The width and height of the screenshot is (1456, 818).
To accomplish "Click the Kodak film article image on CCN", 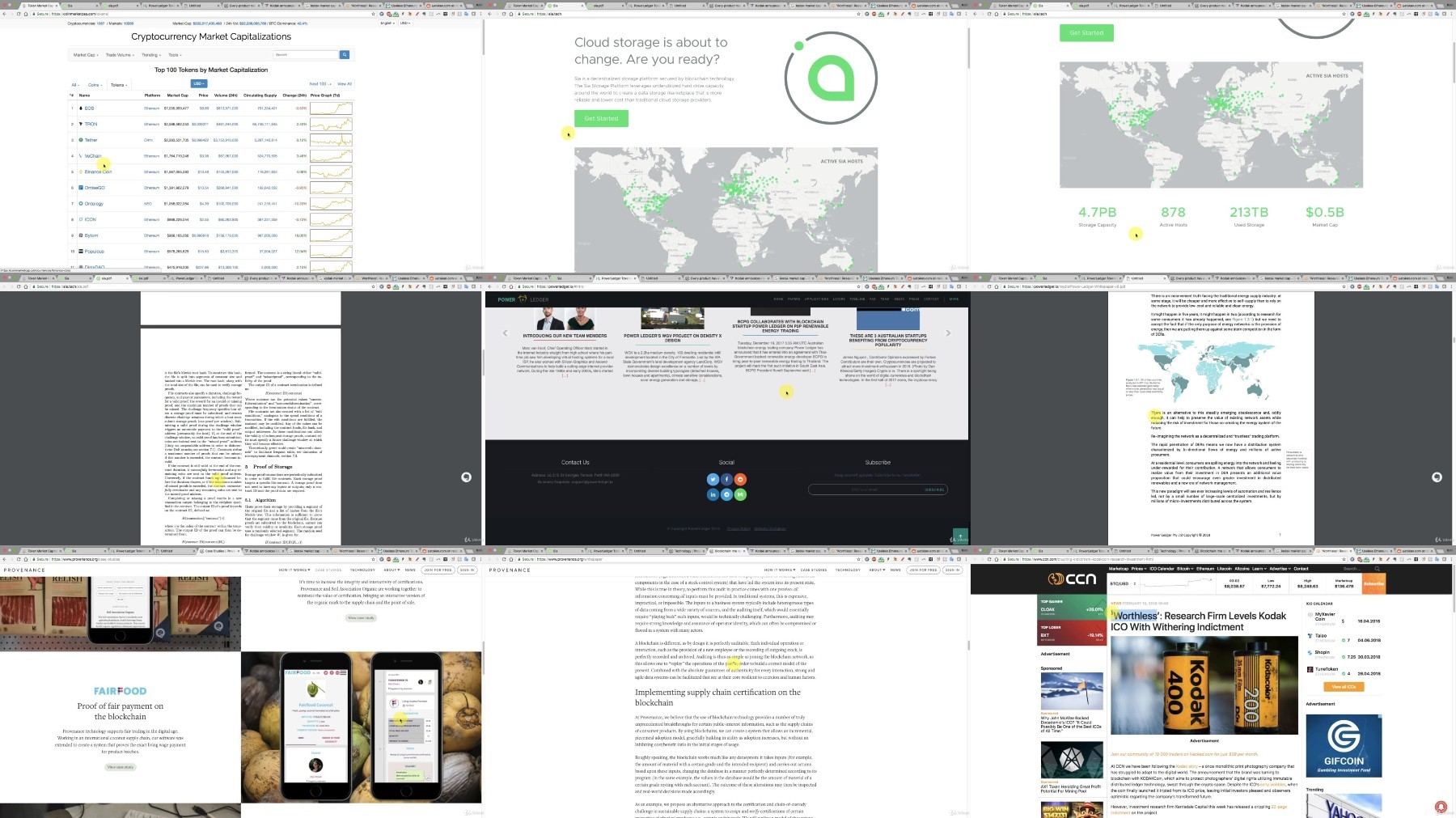I will click(1204, 686).
